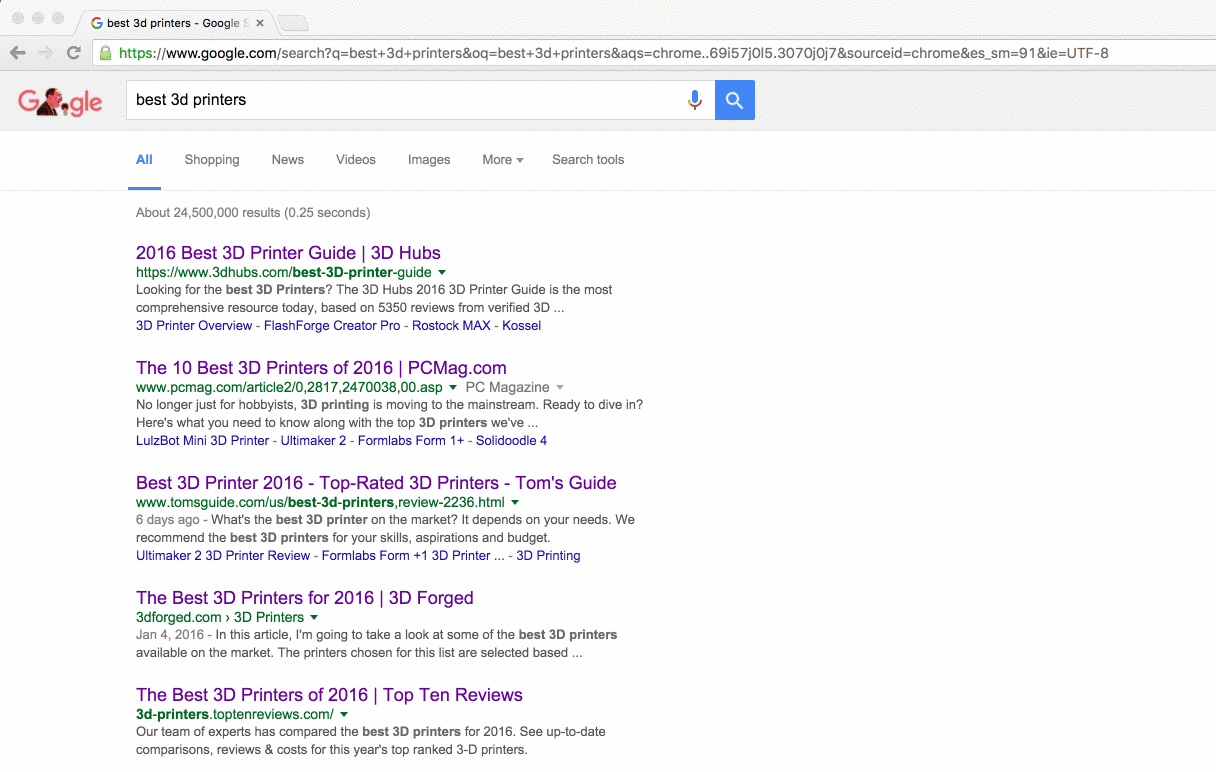Open the 'LulzBot Mini 3D Printer' sitelink
The image size is (1216, 772).
click(x=202, y=441)
